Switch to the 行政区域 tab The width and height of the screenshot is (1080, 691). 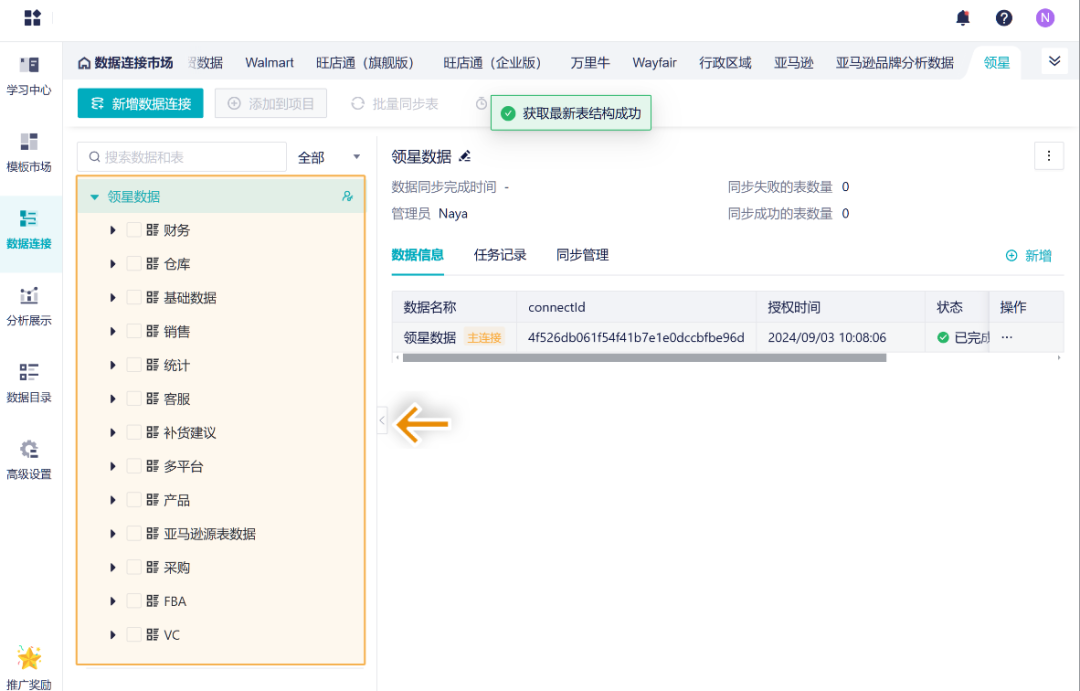(x=725, y=63)
